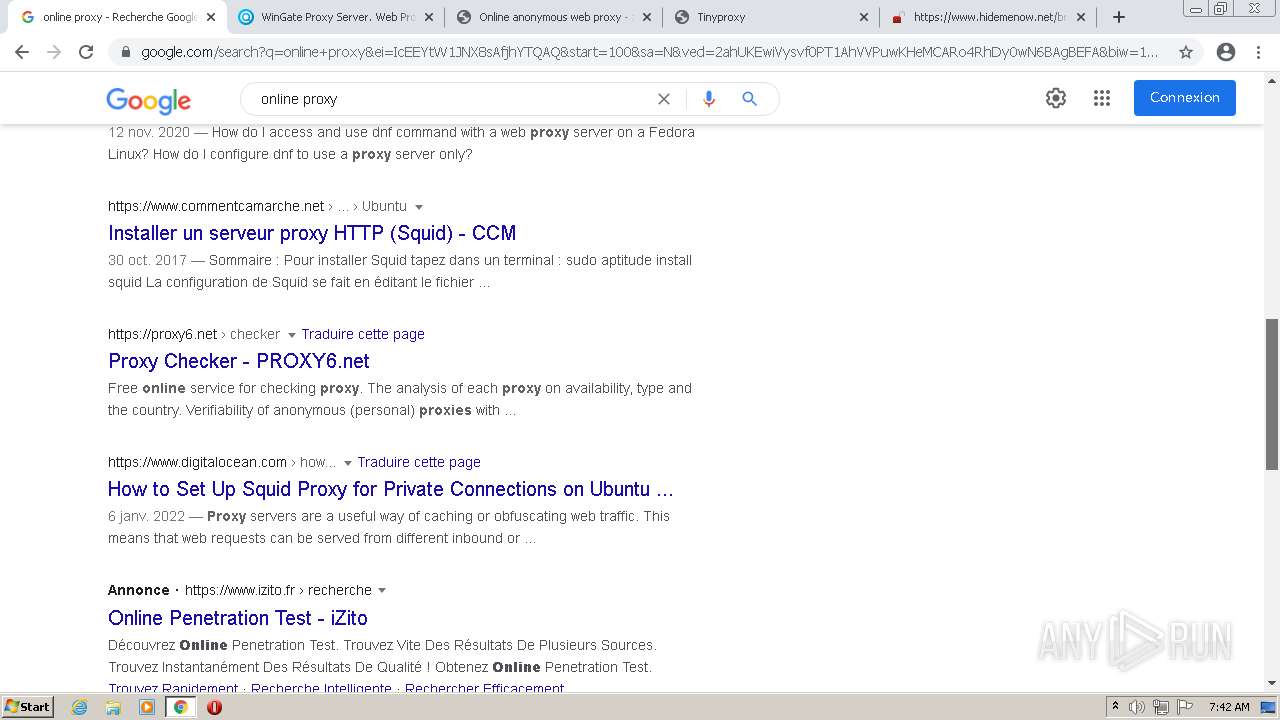Click the browser address bar URL
The height and width of the screenshot is (720, 1280).
point(650,52)
